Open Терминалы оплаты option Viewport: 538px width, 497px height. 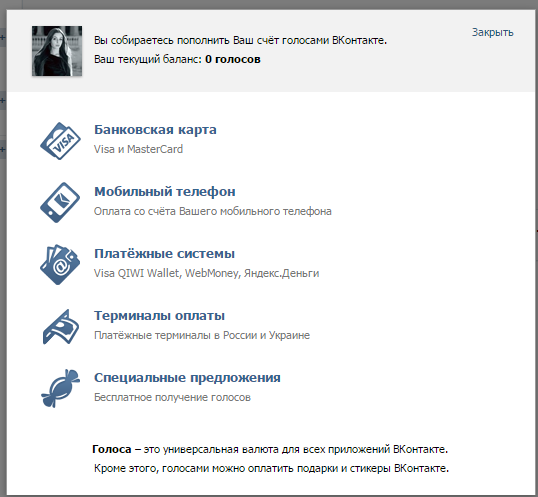(x=160, y=316)
